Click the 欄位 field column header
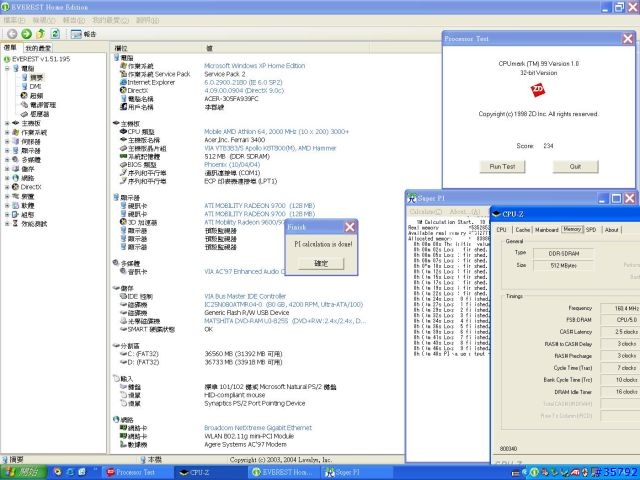Screen dimensions: 640x480 click(x=156, y=48)
